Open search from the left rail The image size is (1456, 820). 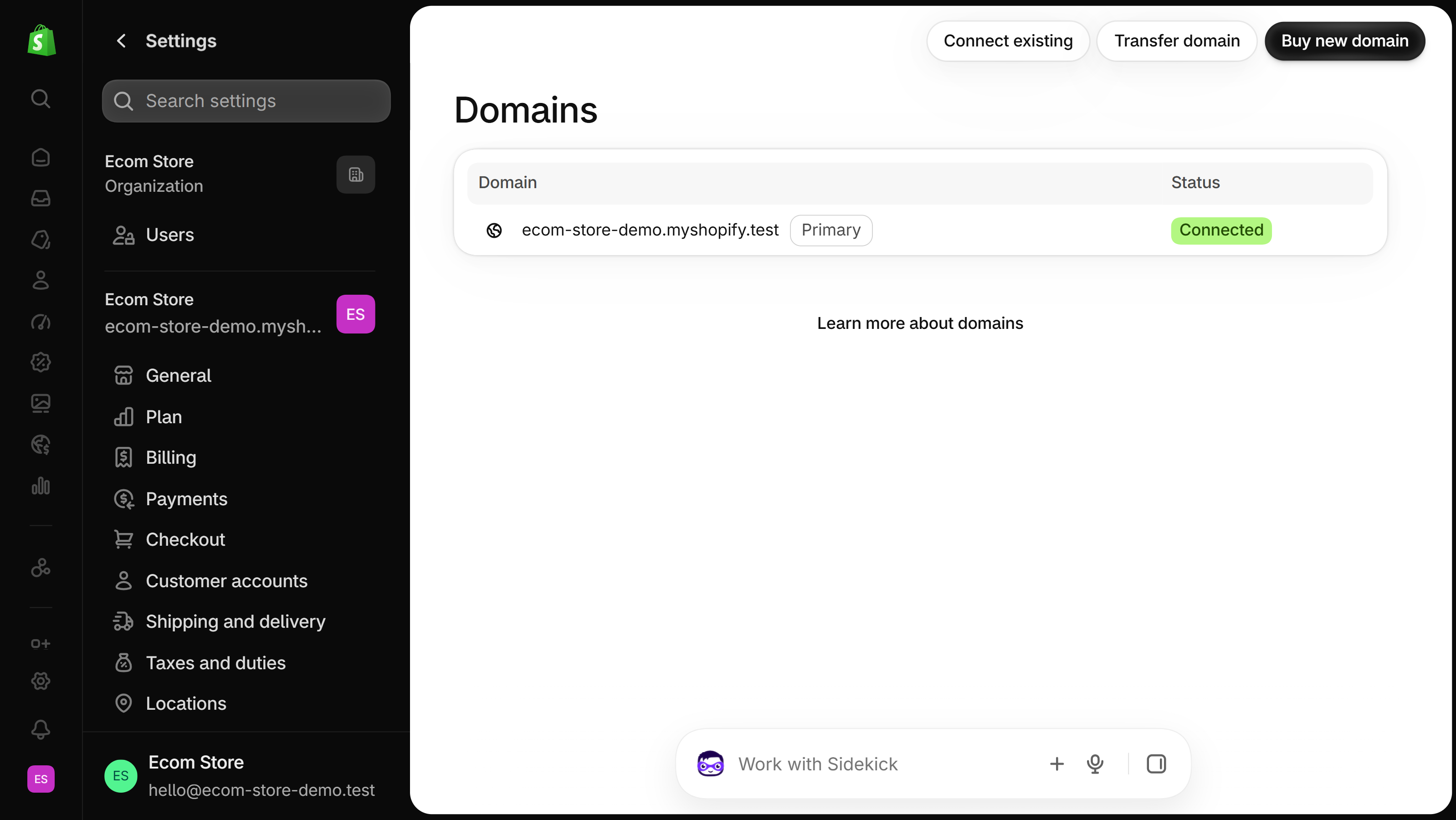point(41,99)
